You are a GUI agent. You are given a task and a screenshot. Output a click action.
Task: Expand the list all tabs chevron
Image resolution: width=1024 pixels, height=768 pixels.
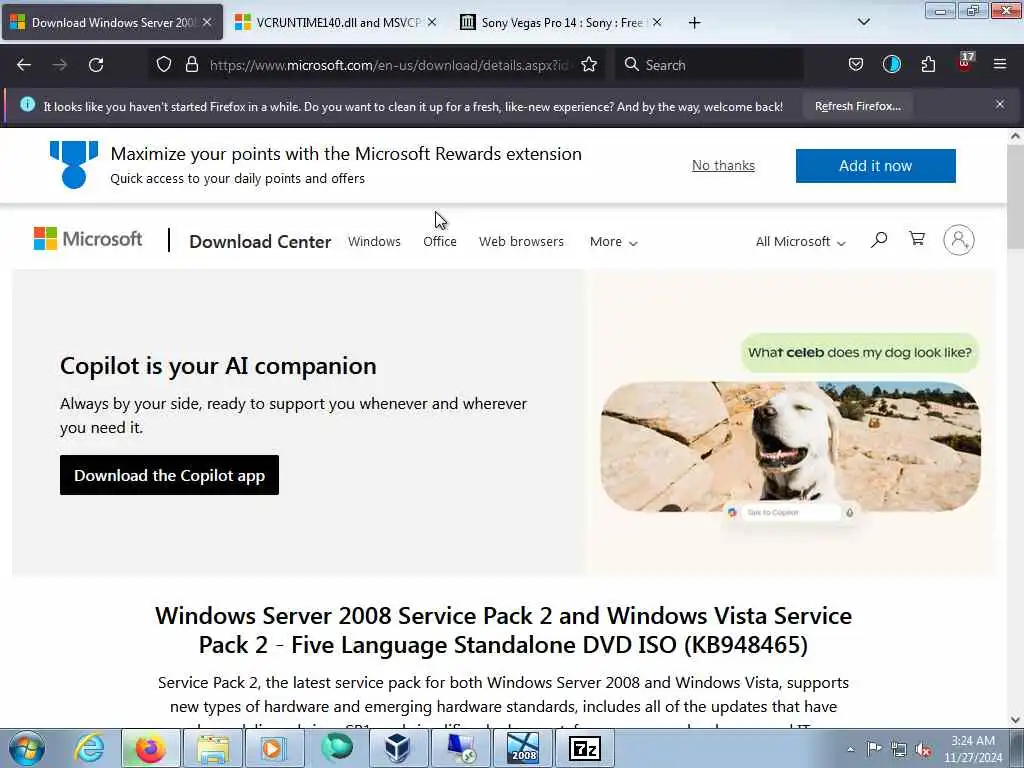click(863, 22)
